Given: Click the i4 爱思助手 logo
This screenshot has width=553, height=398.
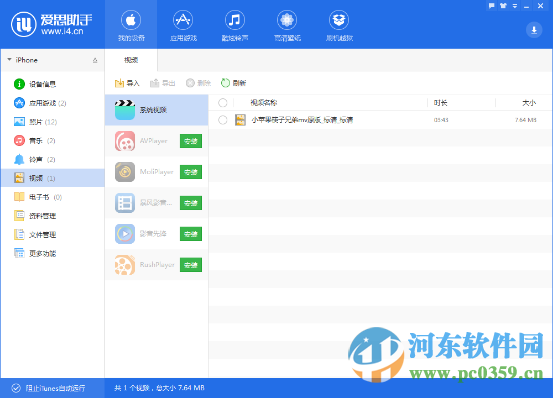Looking at the screenshot, I should (52, 24).
